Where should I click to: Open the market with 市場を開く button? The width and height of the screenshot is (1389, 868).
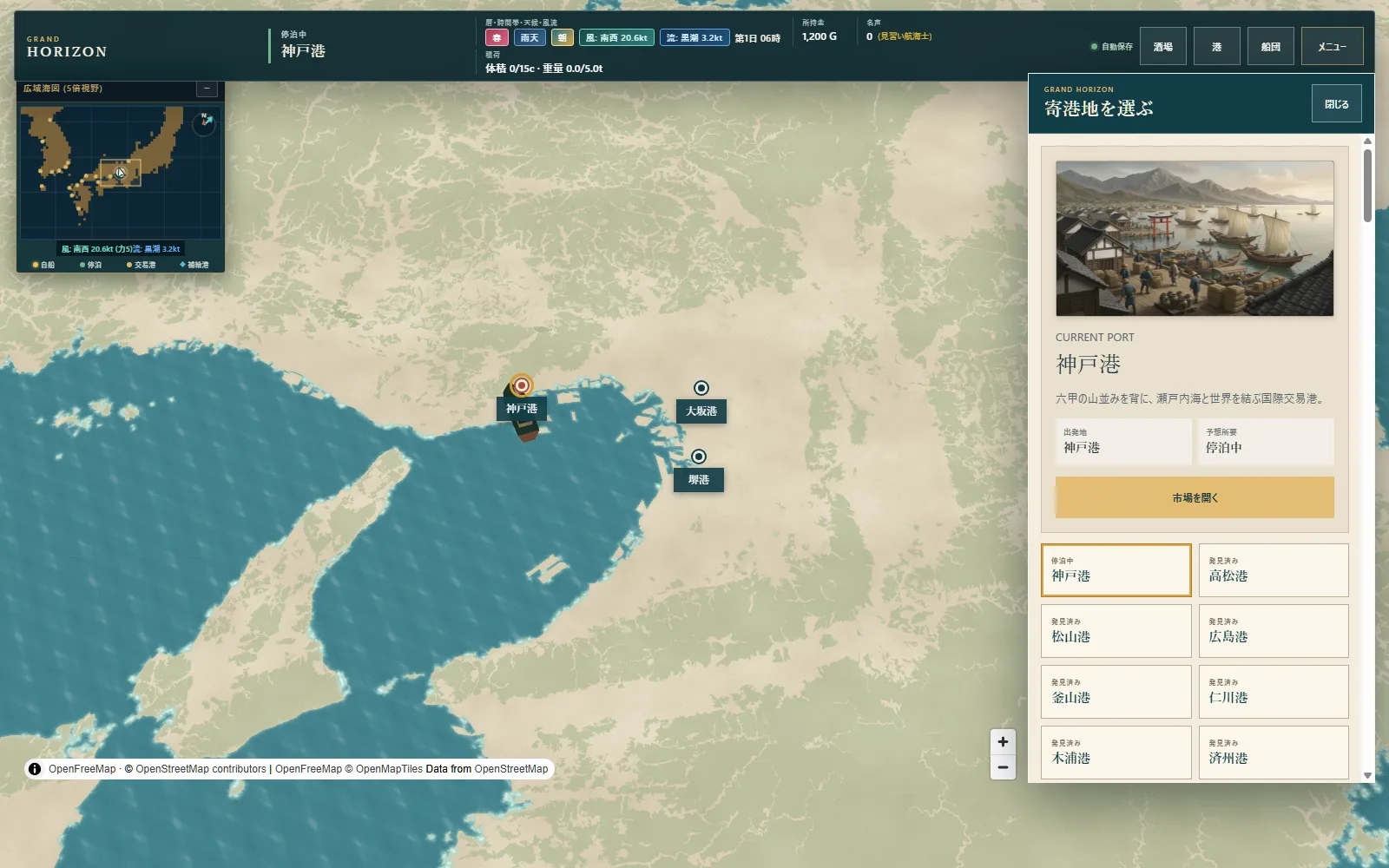pyautogui.click(x=1195, y=497)
